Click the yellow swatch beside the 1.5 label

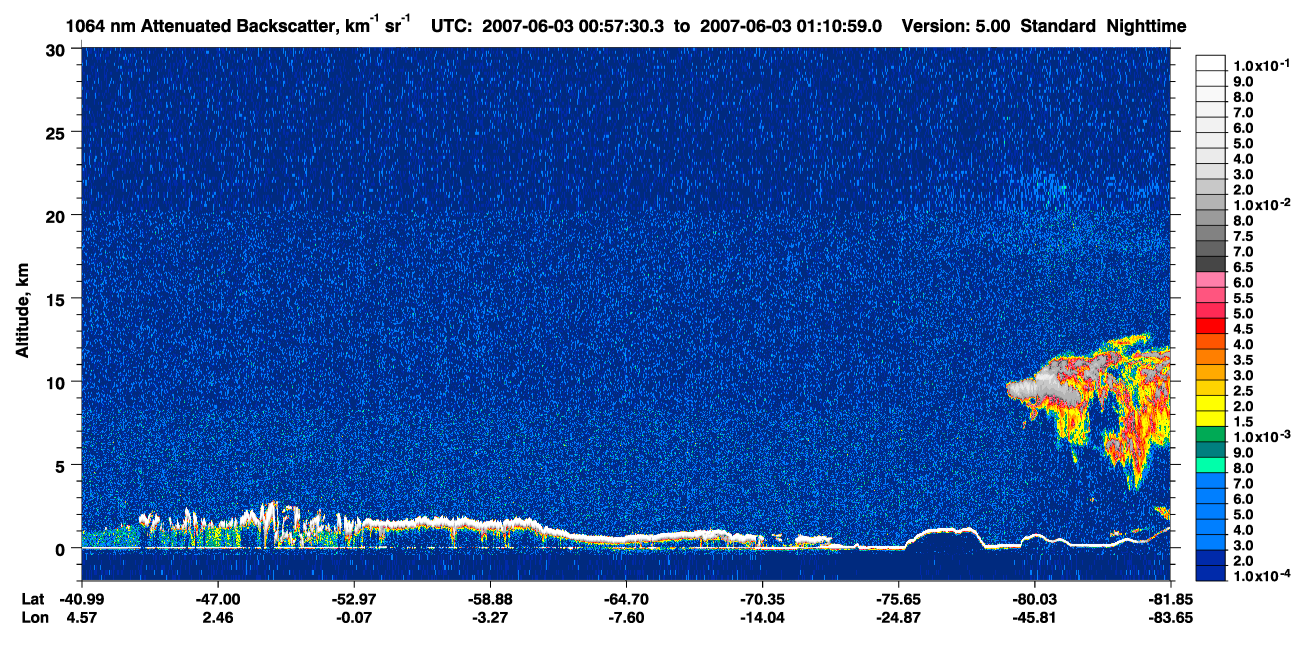pyautogui.click(x=1211, y=419)
